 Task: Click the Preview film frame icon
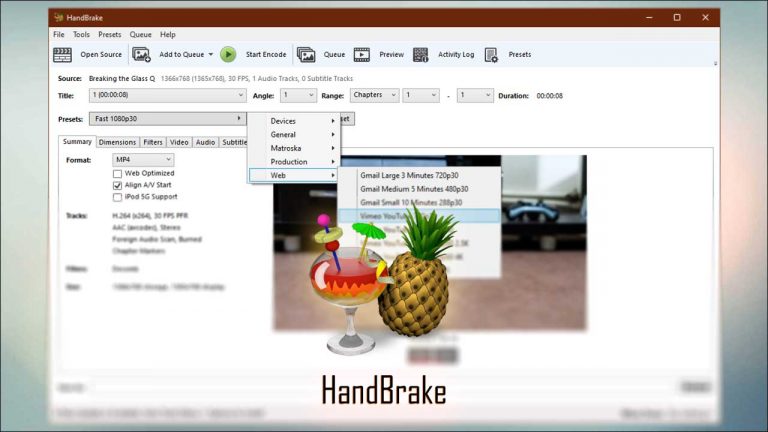[362, 55]
